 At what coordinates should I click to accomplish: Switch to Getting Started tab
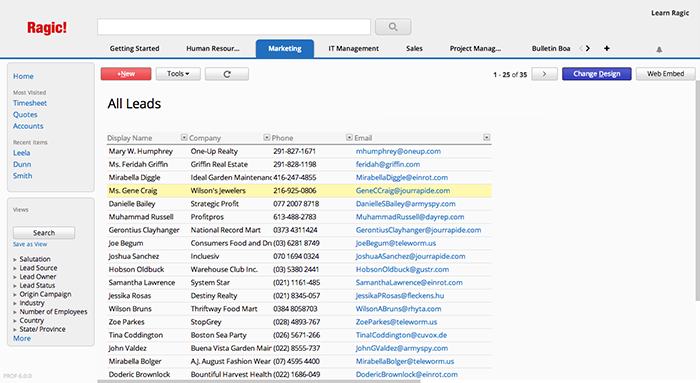(x=134, y=48)
